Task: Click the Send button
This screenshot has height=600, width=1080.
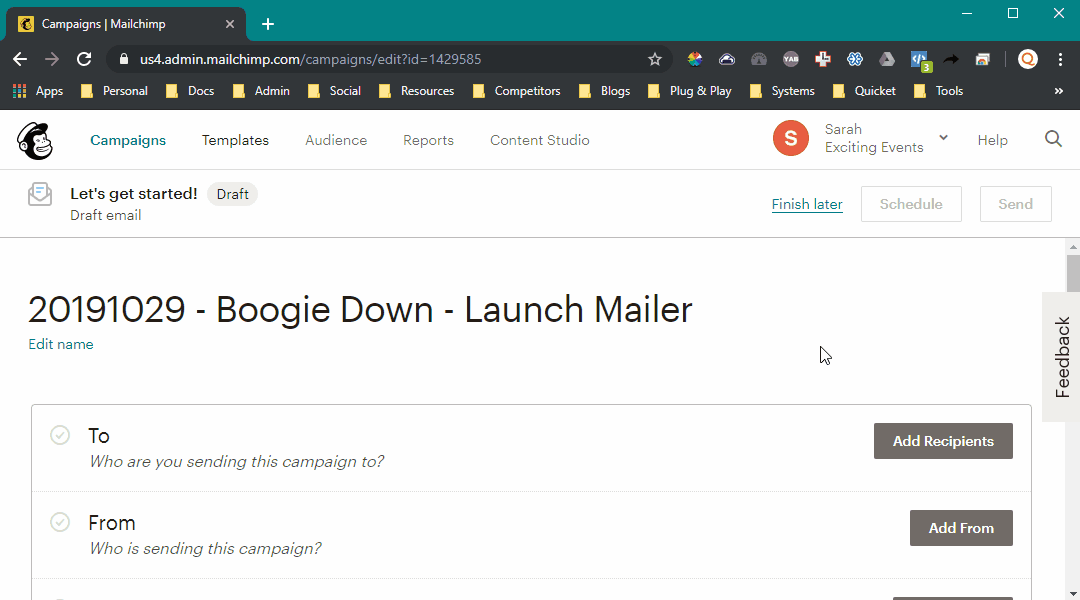Action: click(x=1016, y=204)
